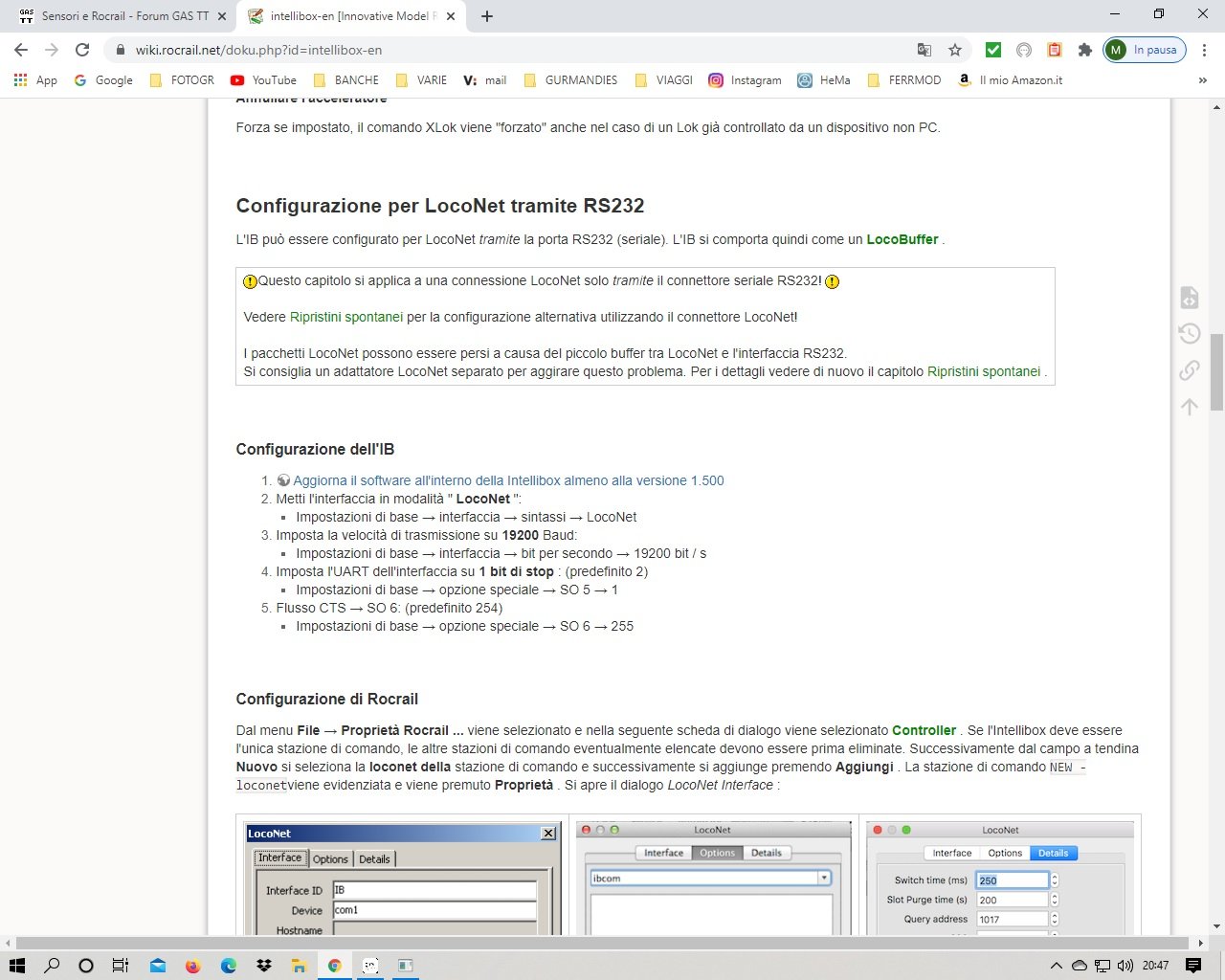Click the LocoNet dialog screenshot thumbnail

tap(401, 876)
